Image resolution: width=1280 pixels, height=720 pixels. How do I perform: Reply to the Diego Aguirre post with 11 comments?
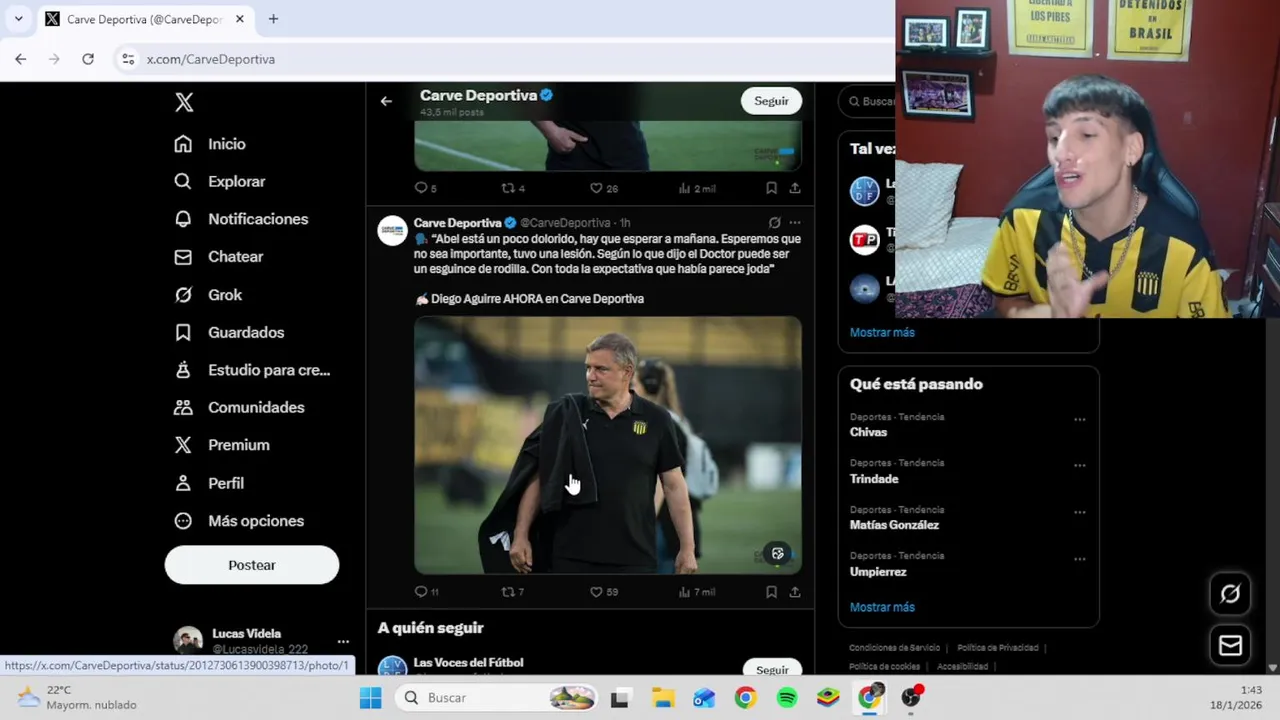pyautogui.click(x=427, y=592)
